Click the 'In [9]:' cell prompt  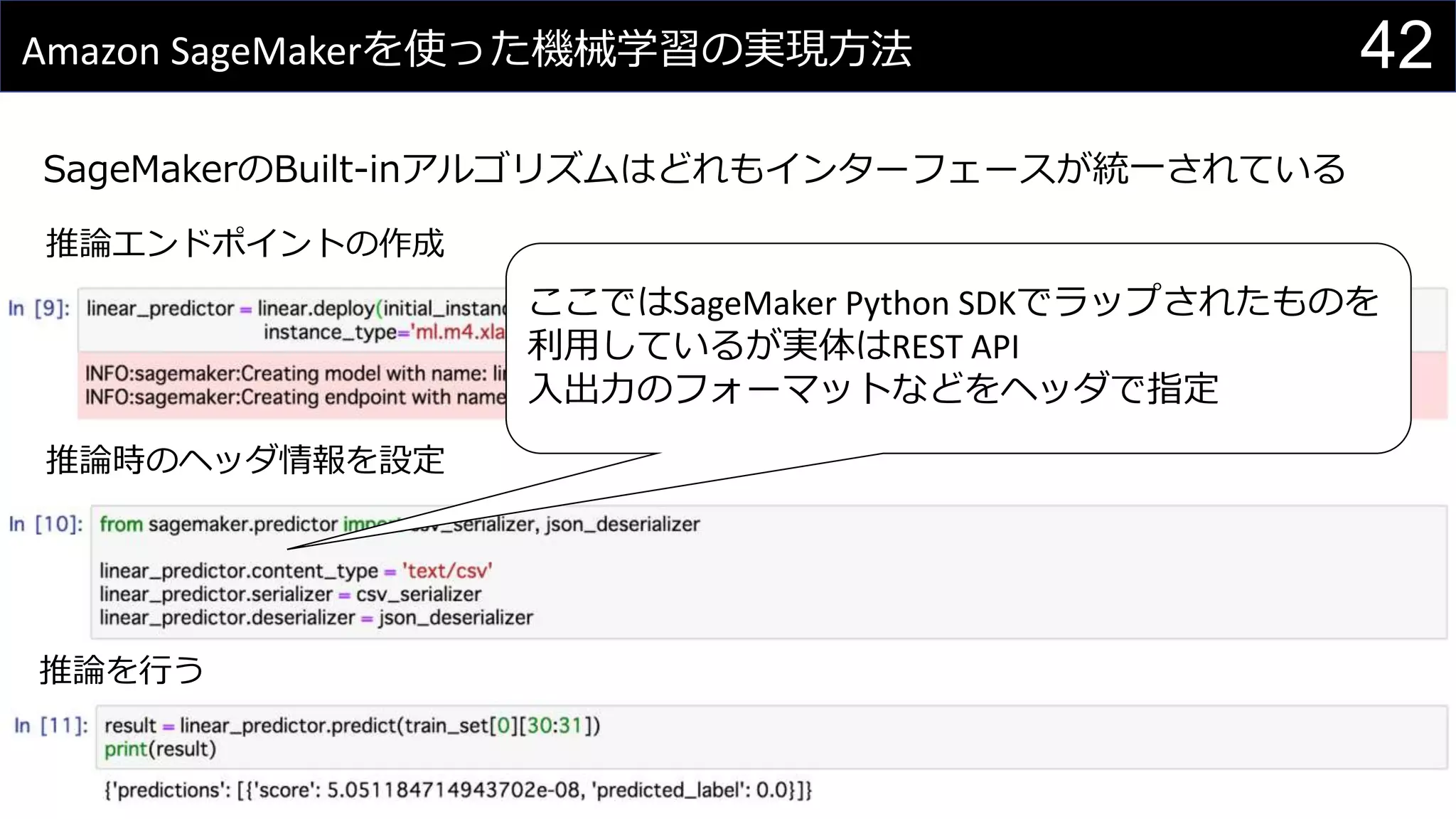(39, 309)
